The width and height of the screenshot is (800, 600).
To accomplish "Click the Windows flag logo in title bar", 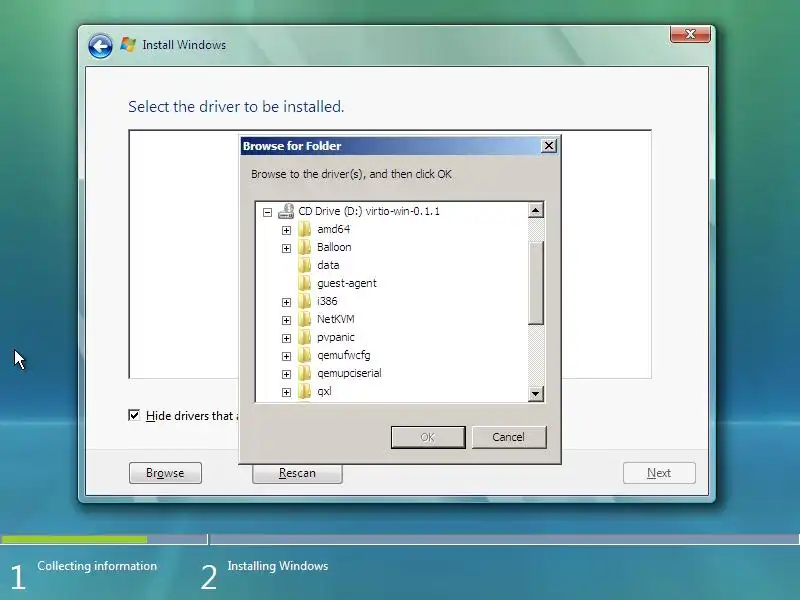I will coord(128,44).
